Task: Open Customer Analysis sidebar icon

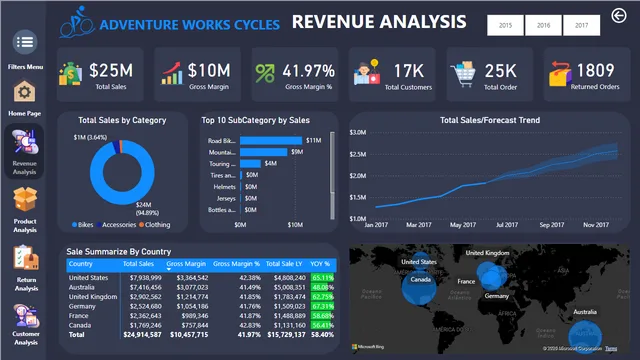Action: pyautogui.click(x=26, y=316)
